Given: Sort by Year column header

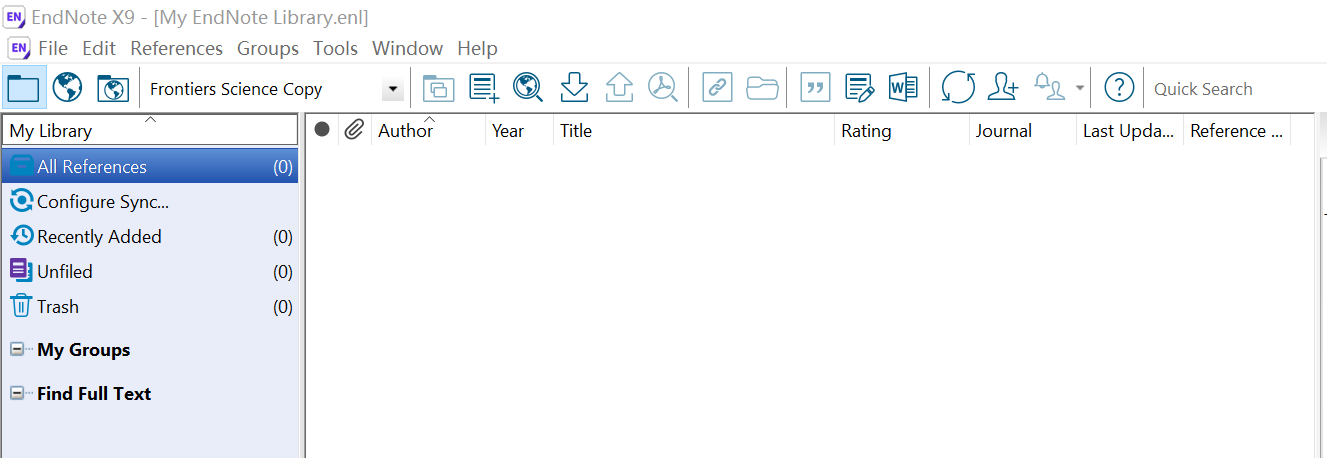Looking at the screenshot, I should coord(519,130).
